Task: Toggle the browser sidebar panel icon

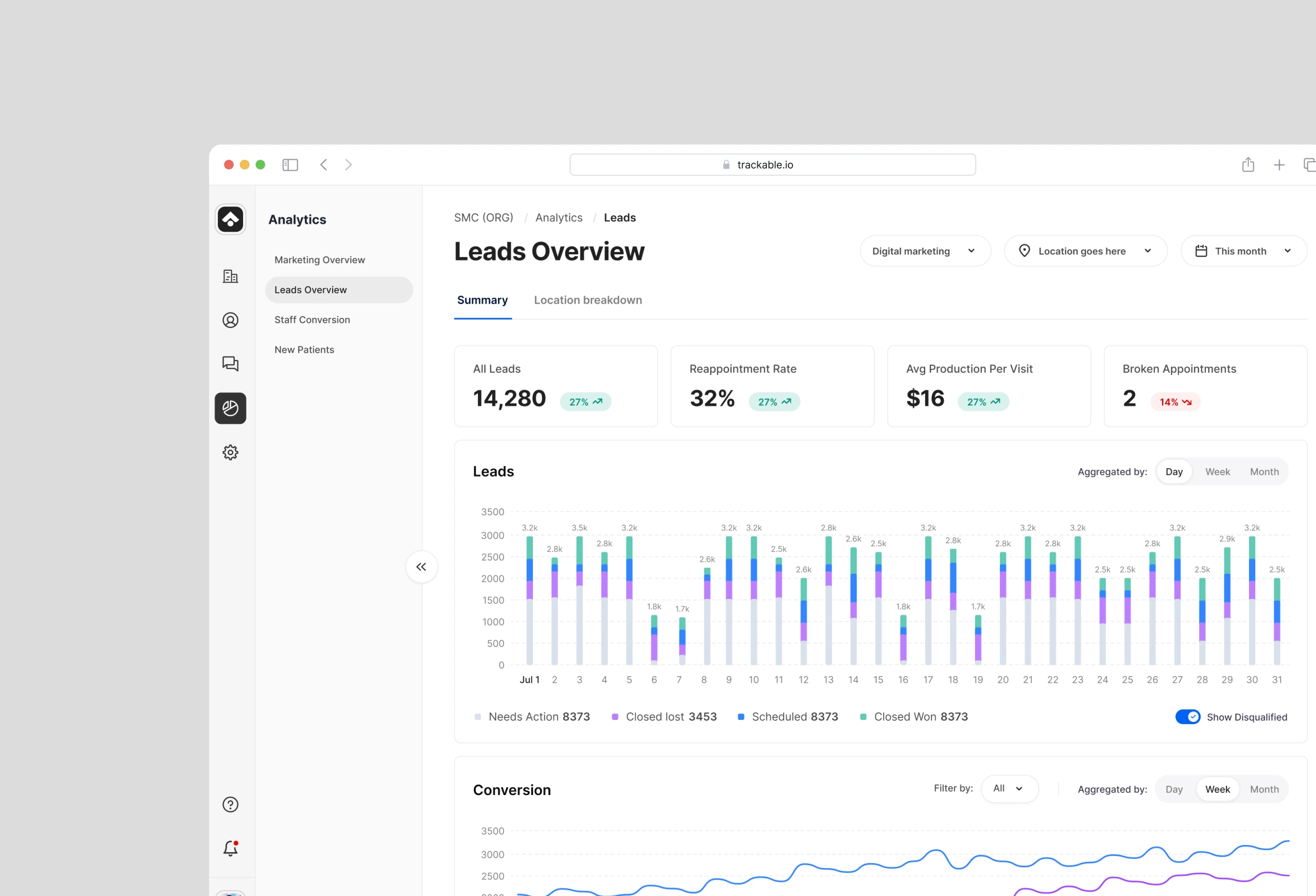Action: [290, 165]
